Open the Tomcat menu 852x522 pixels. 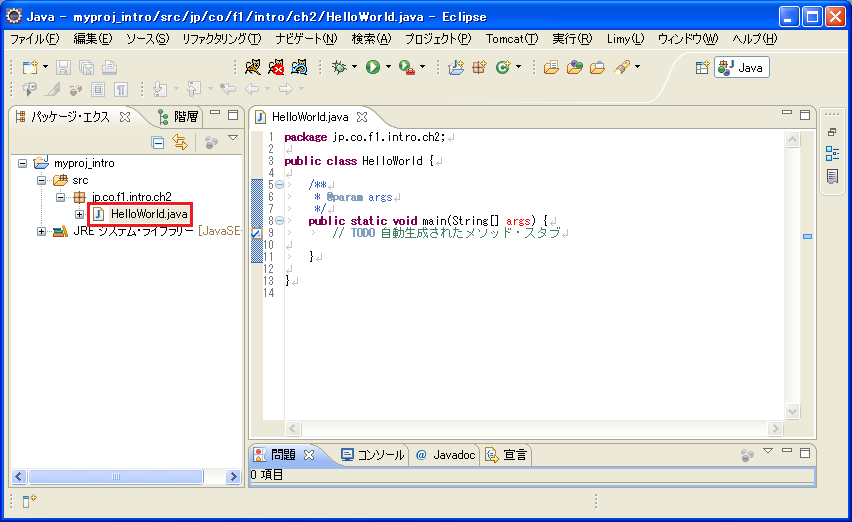(x=511, y=39)
